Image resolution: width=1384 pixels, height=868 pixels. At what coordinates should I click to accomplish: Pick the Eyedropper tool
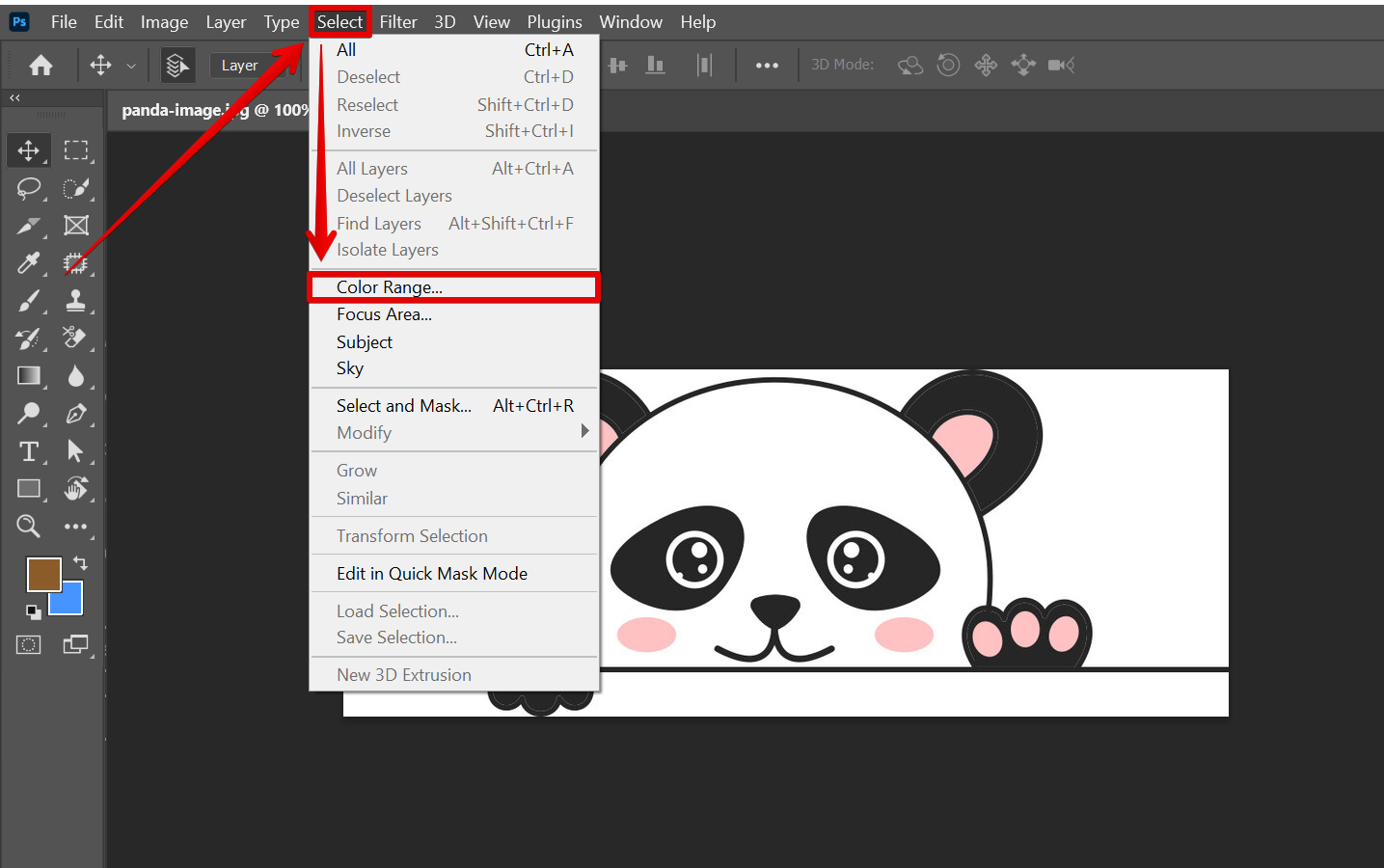(x=29, y=263)
